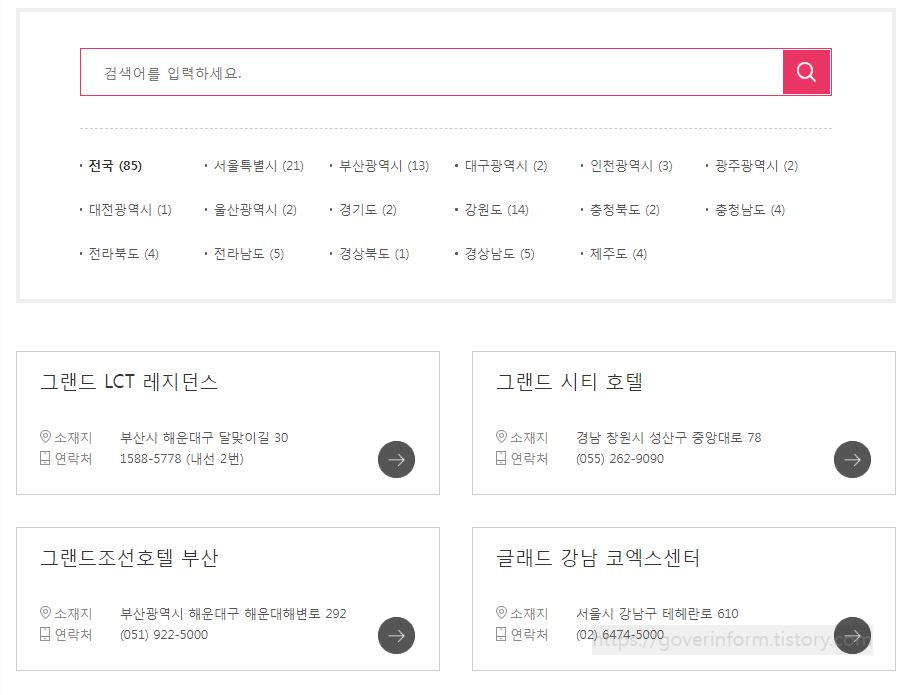Open arrow button on 글래드 강남 코엑스센터 card

(x=852, y=635)
